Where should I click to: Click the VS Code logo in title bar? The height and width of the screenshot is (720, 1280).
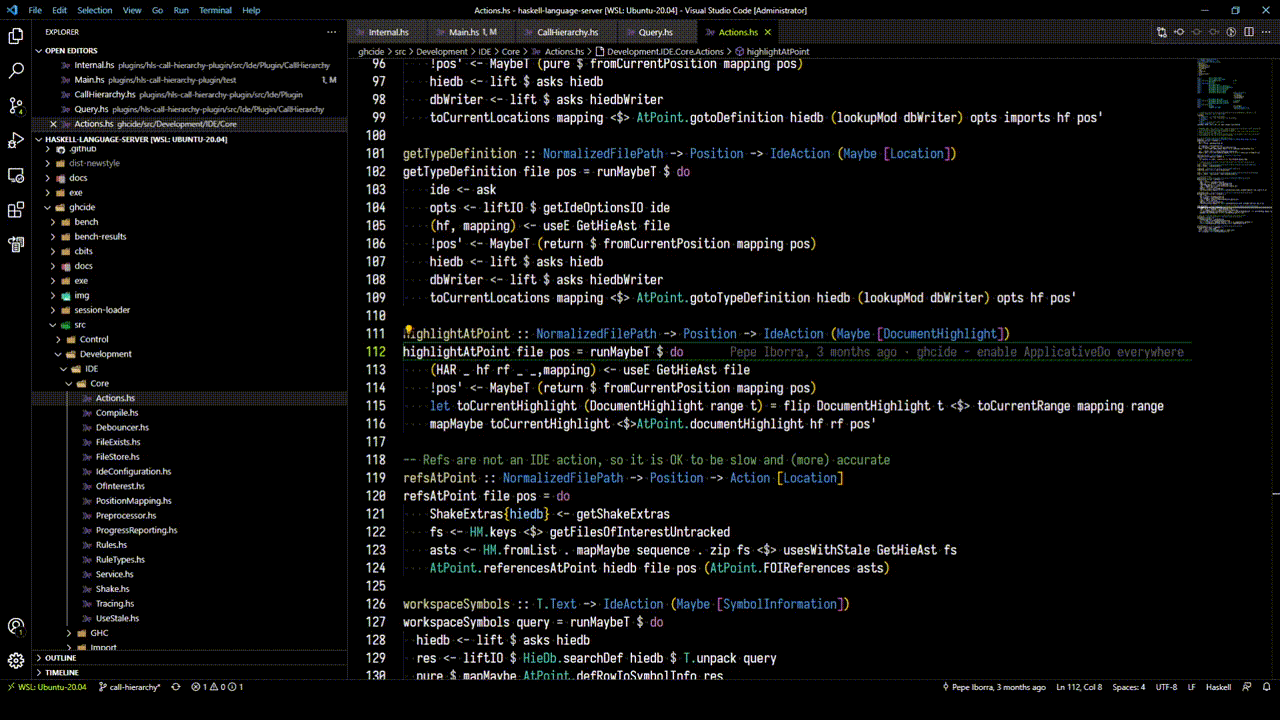pyautogui.click(x=11, y=10)
